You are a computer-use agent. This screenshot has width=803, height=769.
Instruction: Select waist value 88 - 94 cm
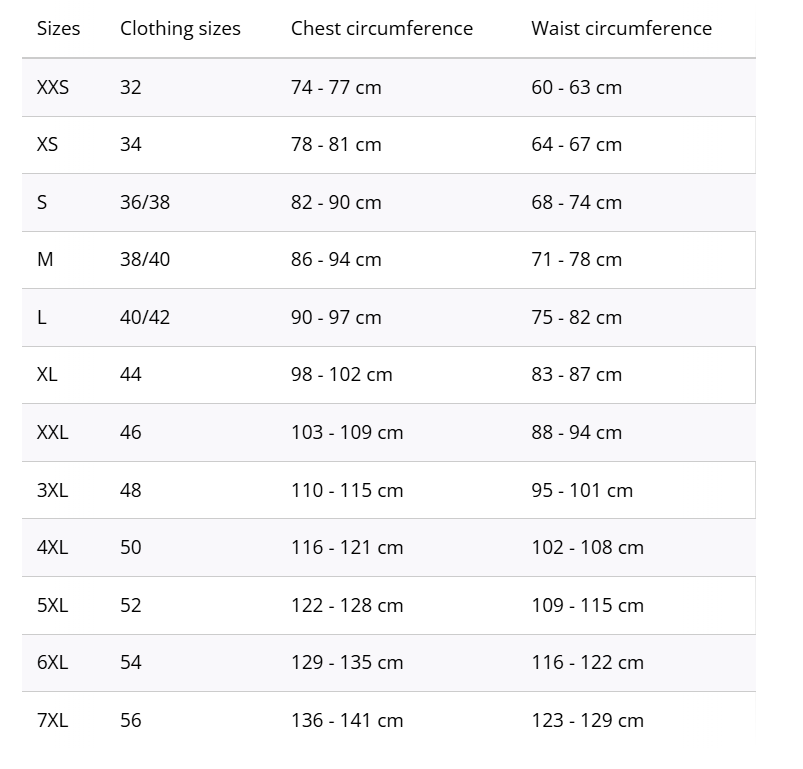(x=576, y=432)
